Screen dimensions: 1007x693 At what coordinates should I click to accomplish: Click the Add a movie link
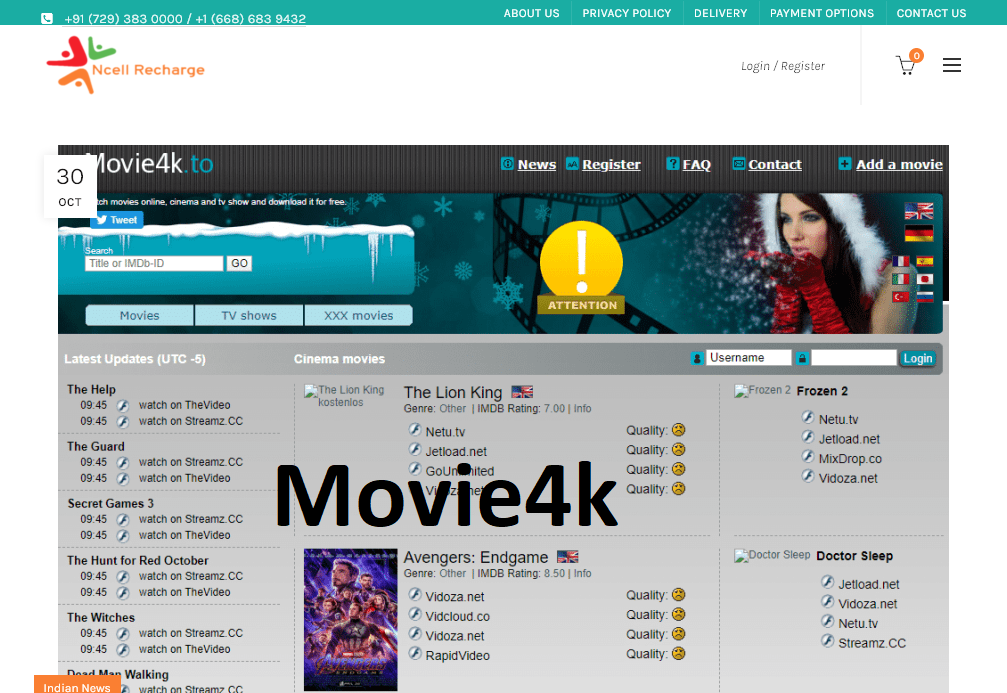coord(899,164)
